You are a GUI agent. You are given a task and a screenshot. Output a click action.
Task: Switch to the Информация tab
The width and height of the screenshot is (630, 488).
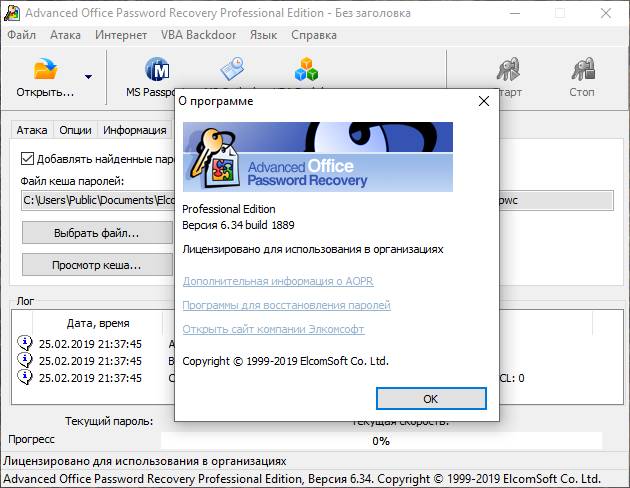(x=135, y=130)
